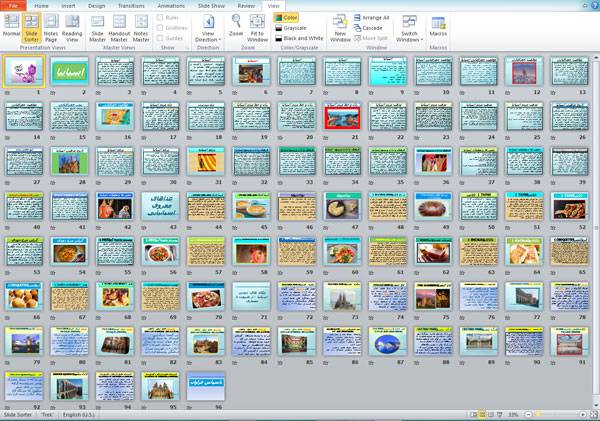Click Slide Sorter icon in status bar
600x421 pixels.
483,414
